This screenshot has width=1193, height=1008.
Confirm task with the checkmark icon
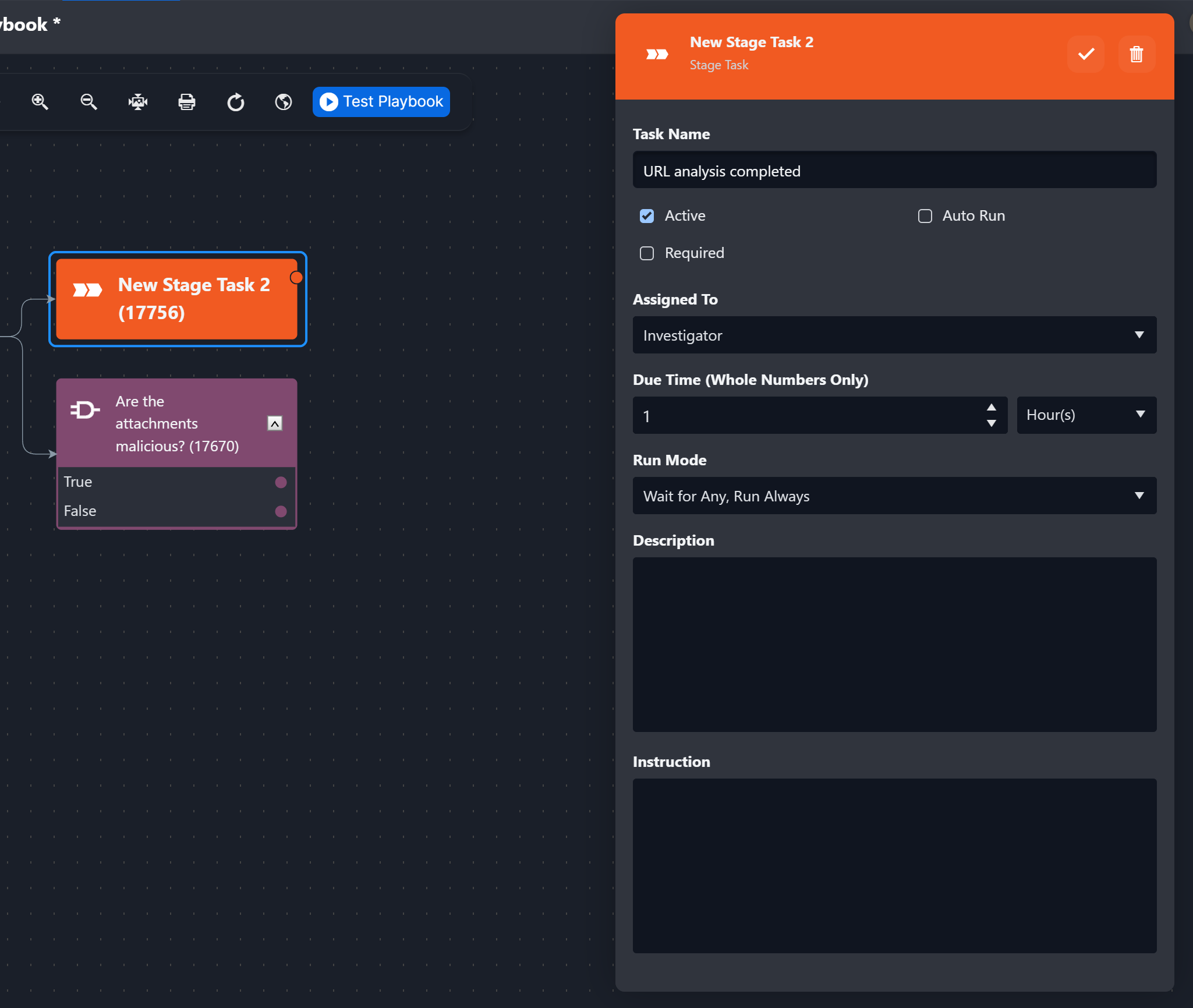pyautogui.click(x=1086, y=54)
